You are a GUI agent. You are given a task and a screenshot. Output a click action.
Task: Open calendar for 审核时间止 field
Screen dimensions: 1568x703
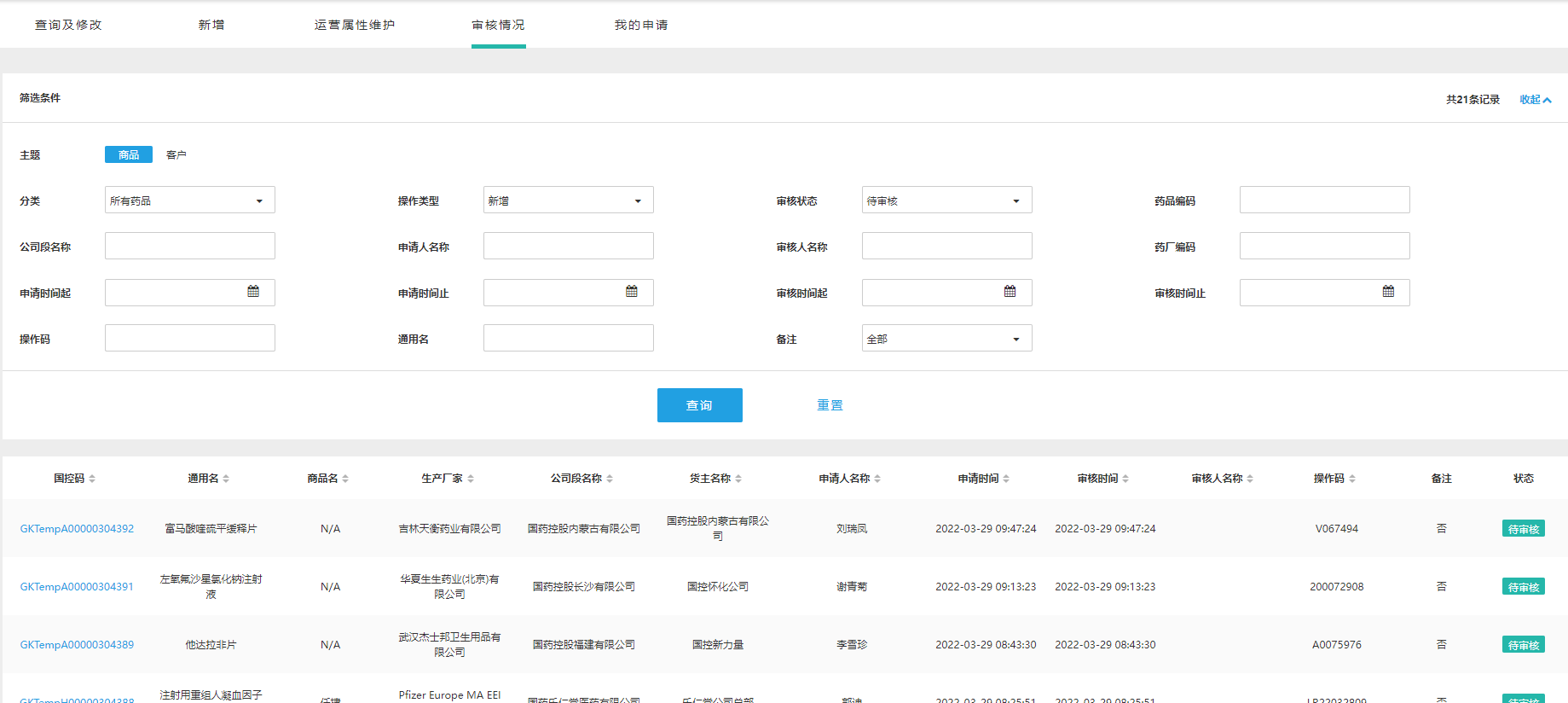(1388, 292)
